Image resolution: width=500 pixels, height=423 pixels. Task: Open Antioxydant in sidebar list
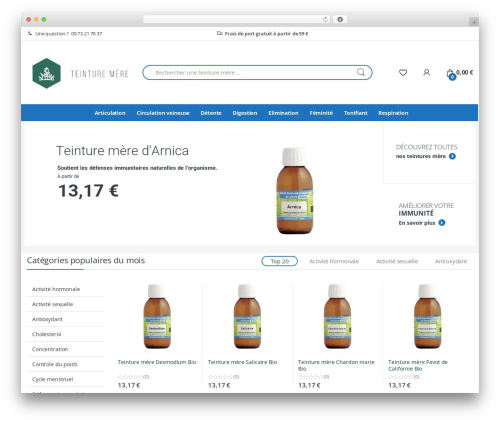coord(47,319)
